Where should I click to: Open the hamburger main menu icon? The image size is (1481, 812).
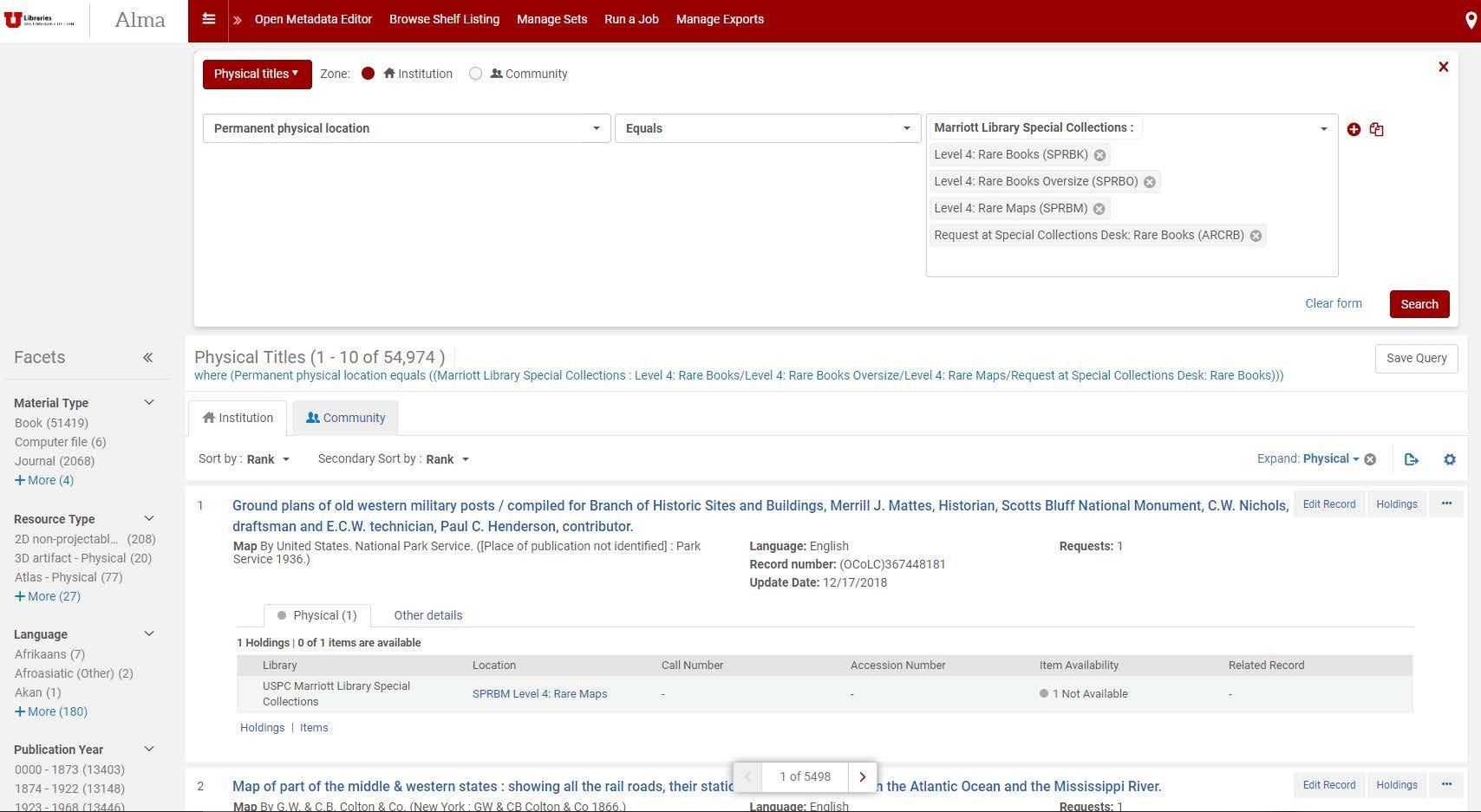[x=209, y=19]
